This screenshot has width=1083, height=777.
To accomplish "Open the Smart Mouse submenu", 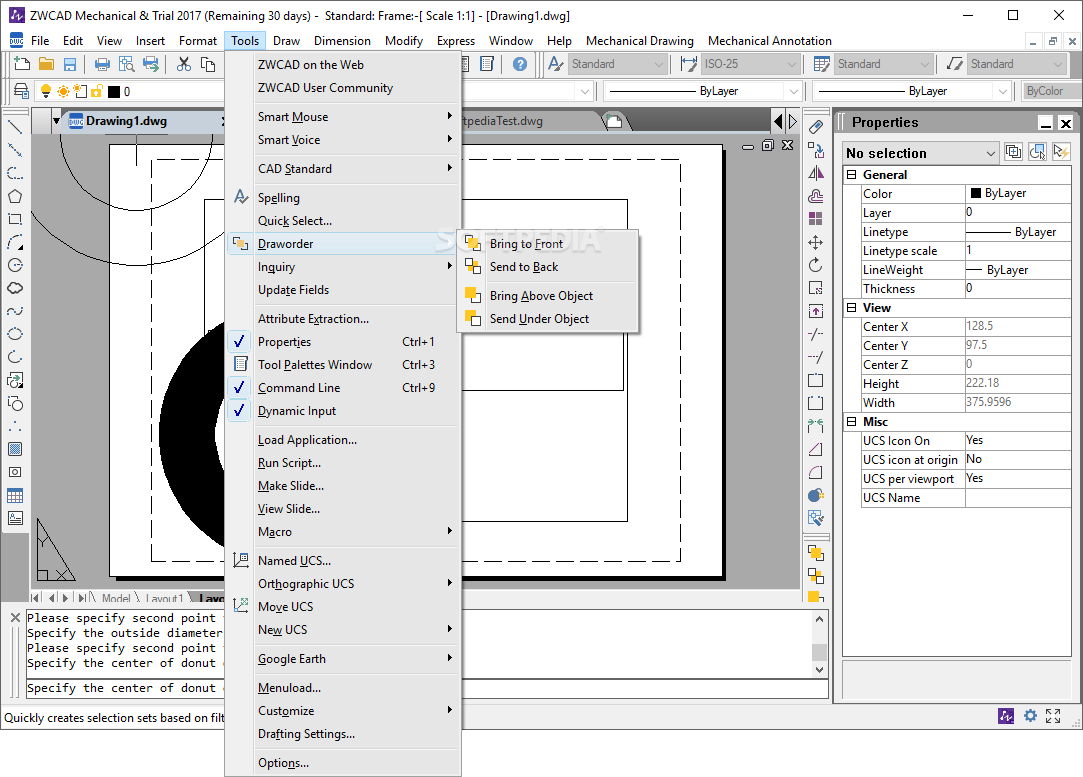I will point(343,117).
